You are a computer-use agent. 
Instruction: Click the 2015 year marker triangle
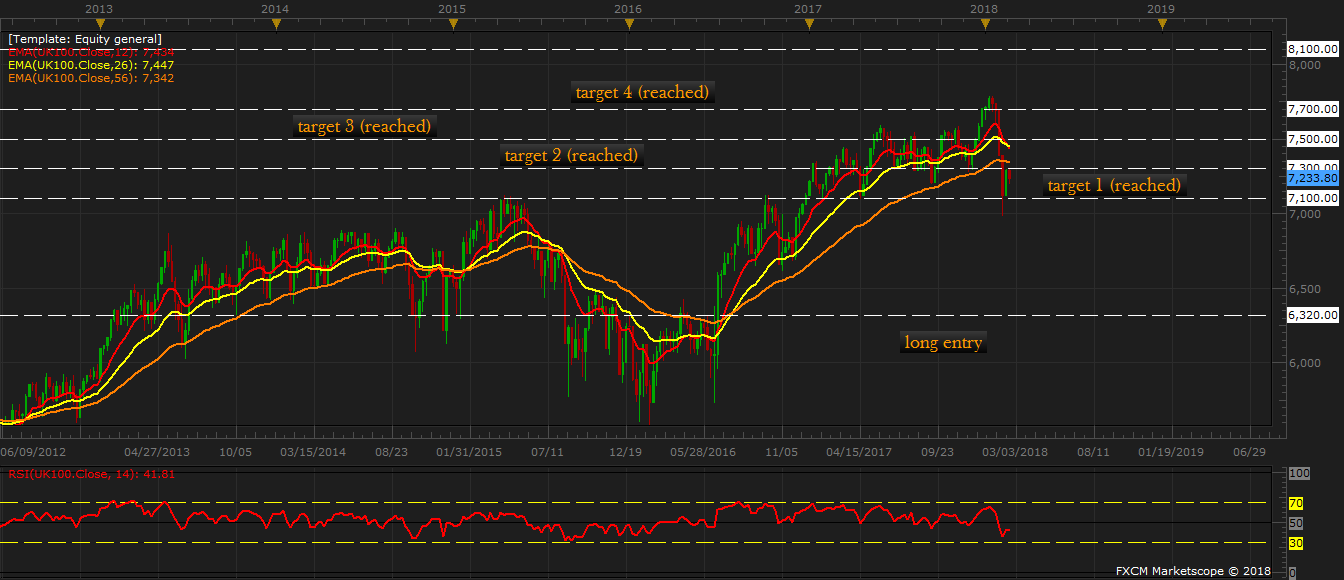point(452,24)
